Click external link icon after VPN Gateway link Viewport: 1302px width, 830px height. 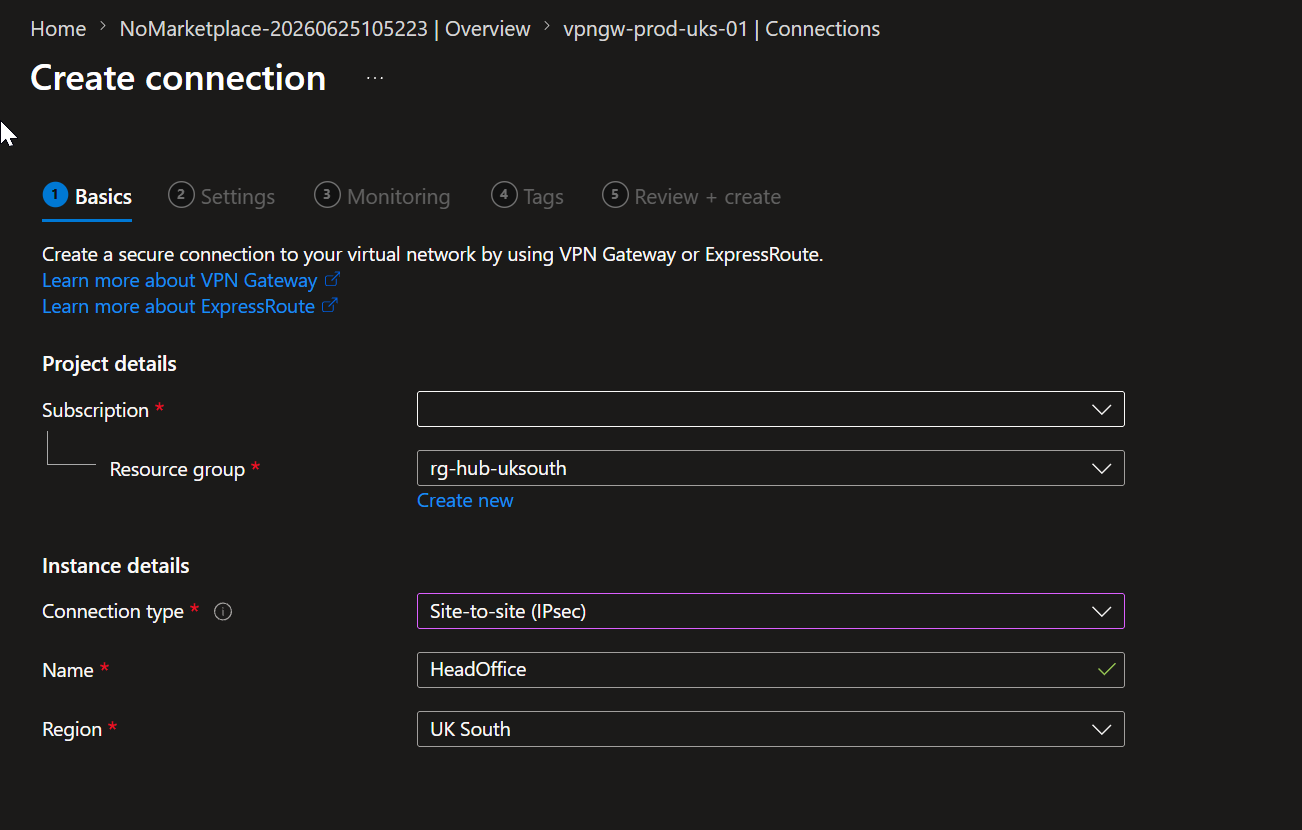333,280
